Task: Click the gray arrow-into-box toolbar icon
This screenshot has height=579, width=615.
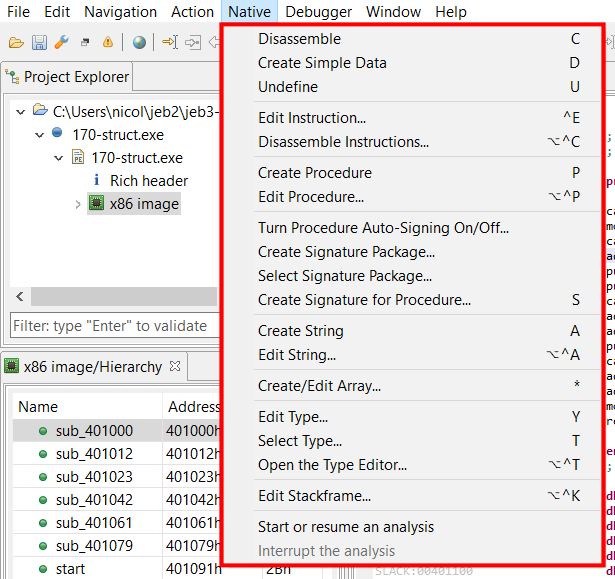Action: [x=193, y=42]
